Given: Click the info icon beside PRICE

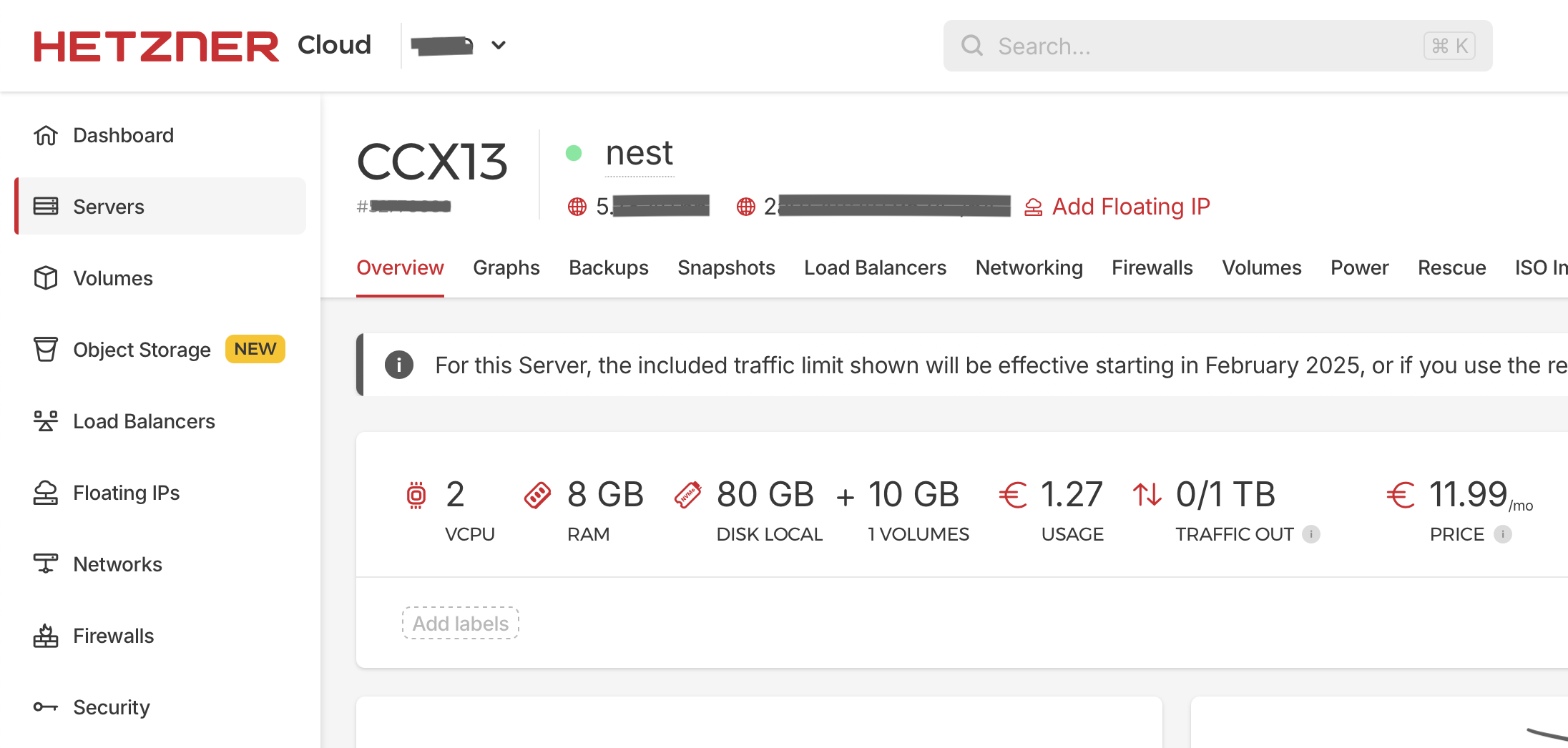Looking at the screenshot, I should click(1503, 534).
